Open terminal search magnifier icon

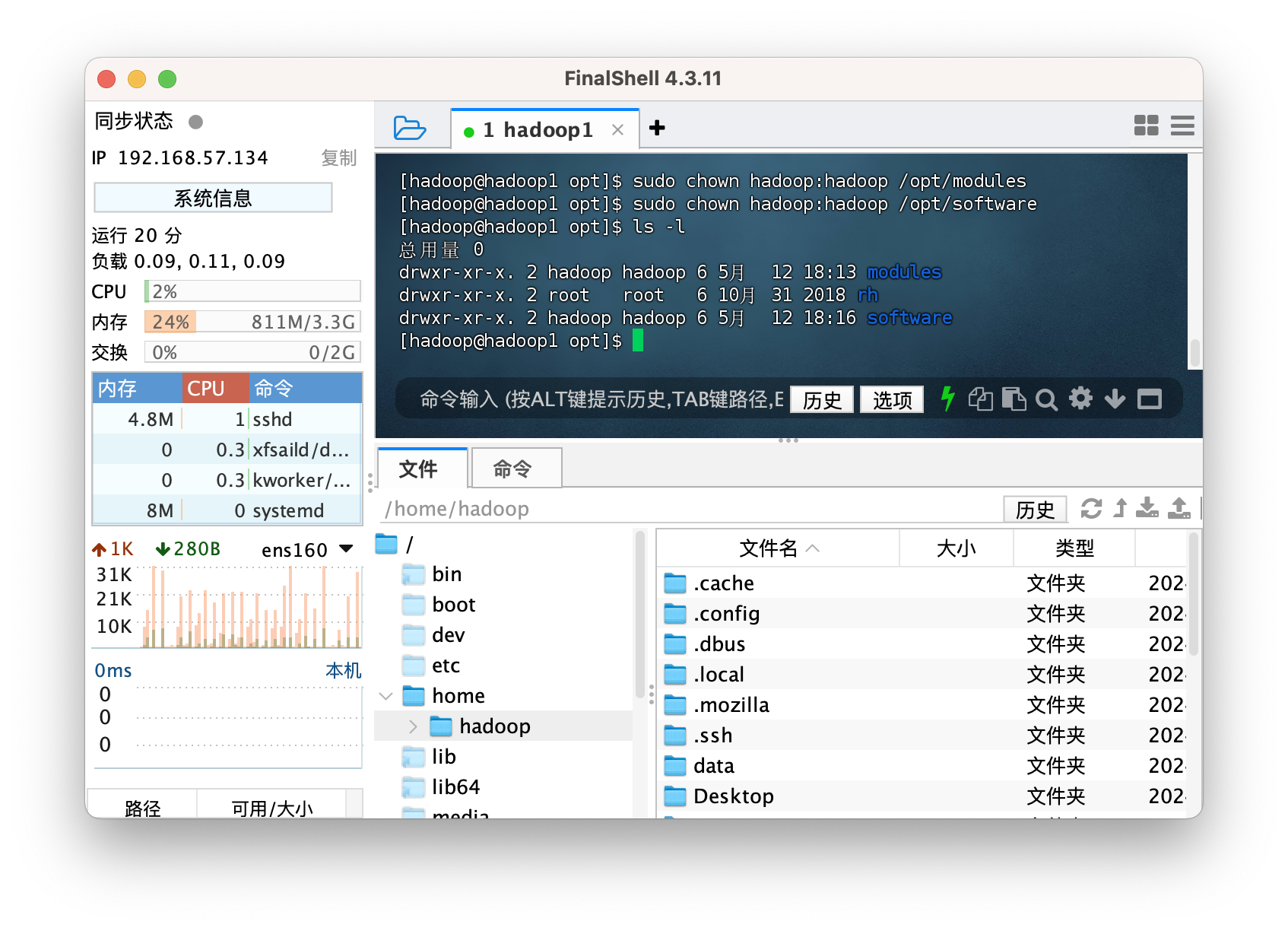click(x=1047, y=399)
